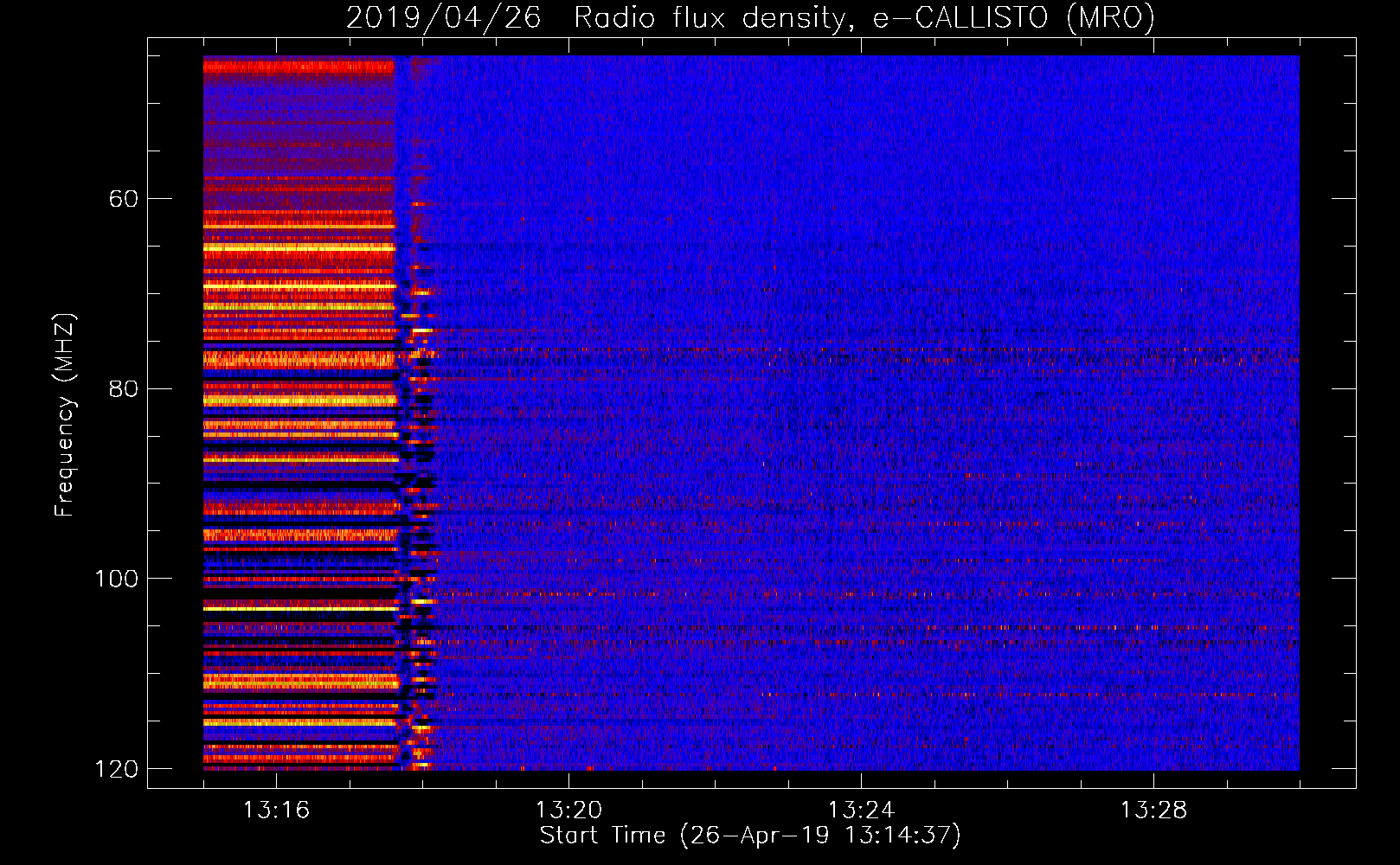Click the 80 MHz frequency tick label

[x=124, y=388]
